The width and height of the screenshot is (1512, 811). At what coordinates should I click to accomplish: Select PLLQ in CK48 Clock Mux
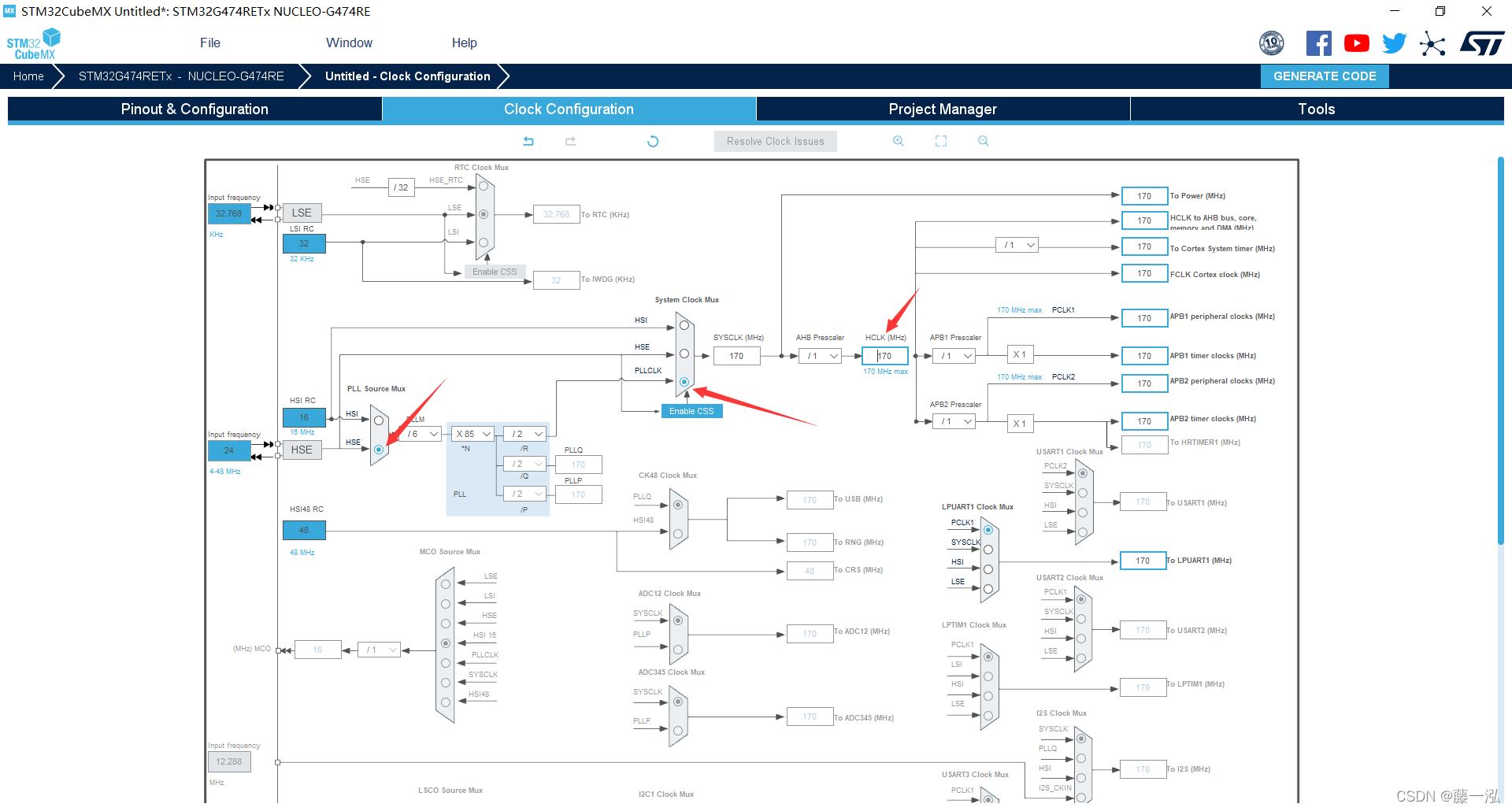point(678,505)
